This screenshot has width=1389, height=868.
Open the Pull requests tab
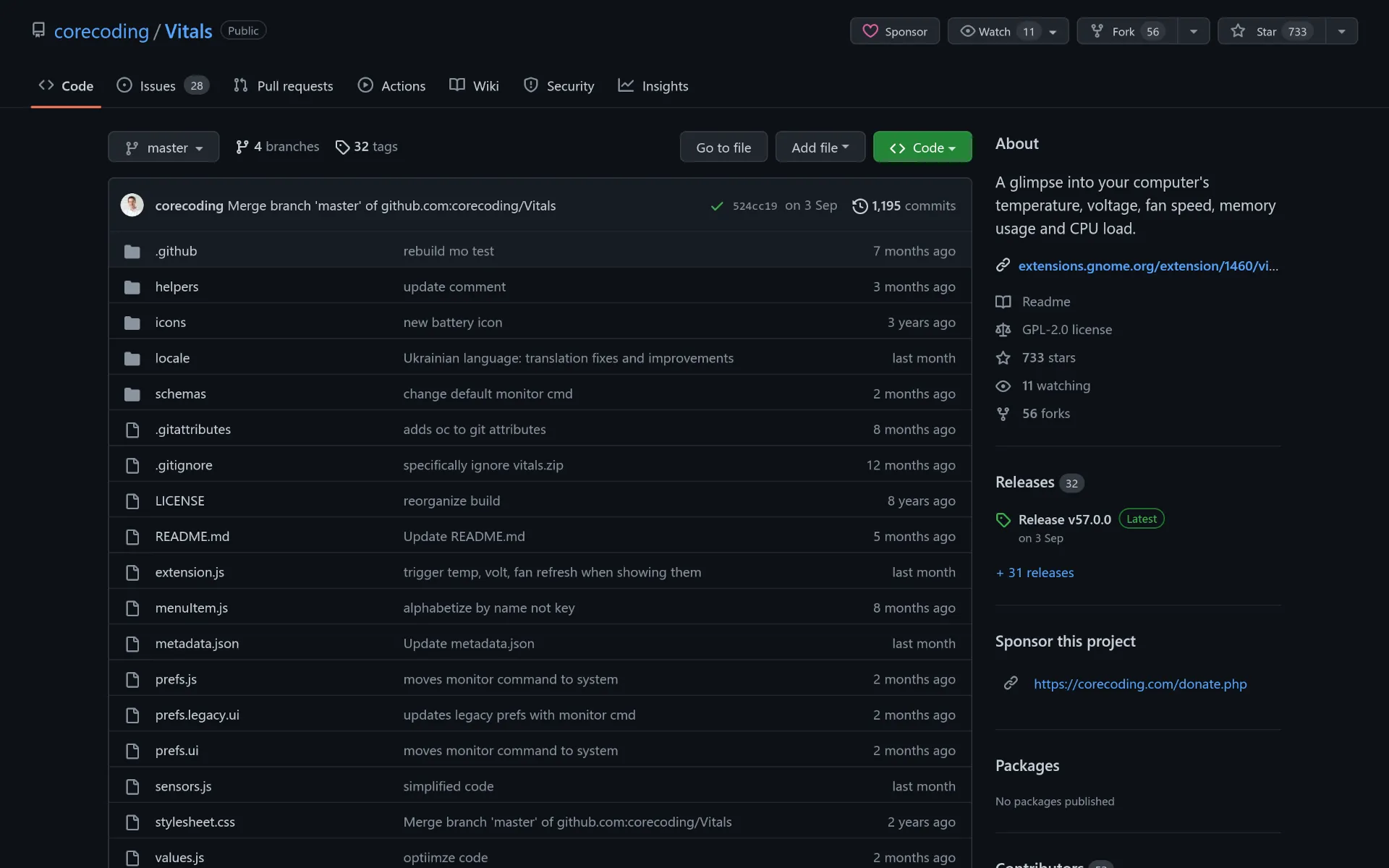[283, 85]
